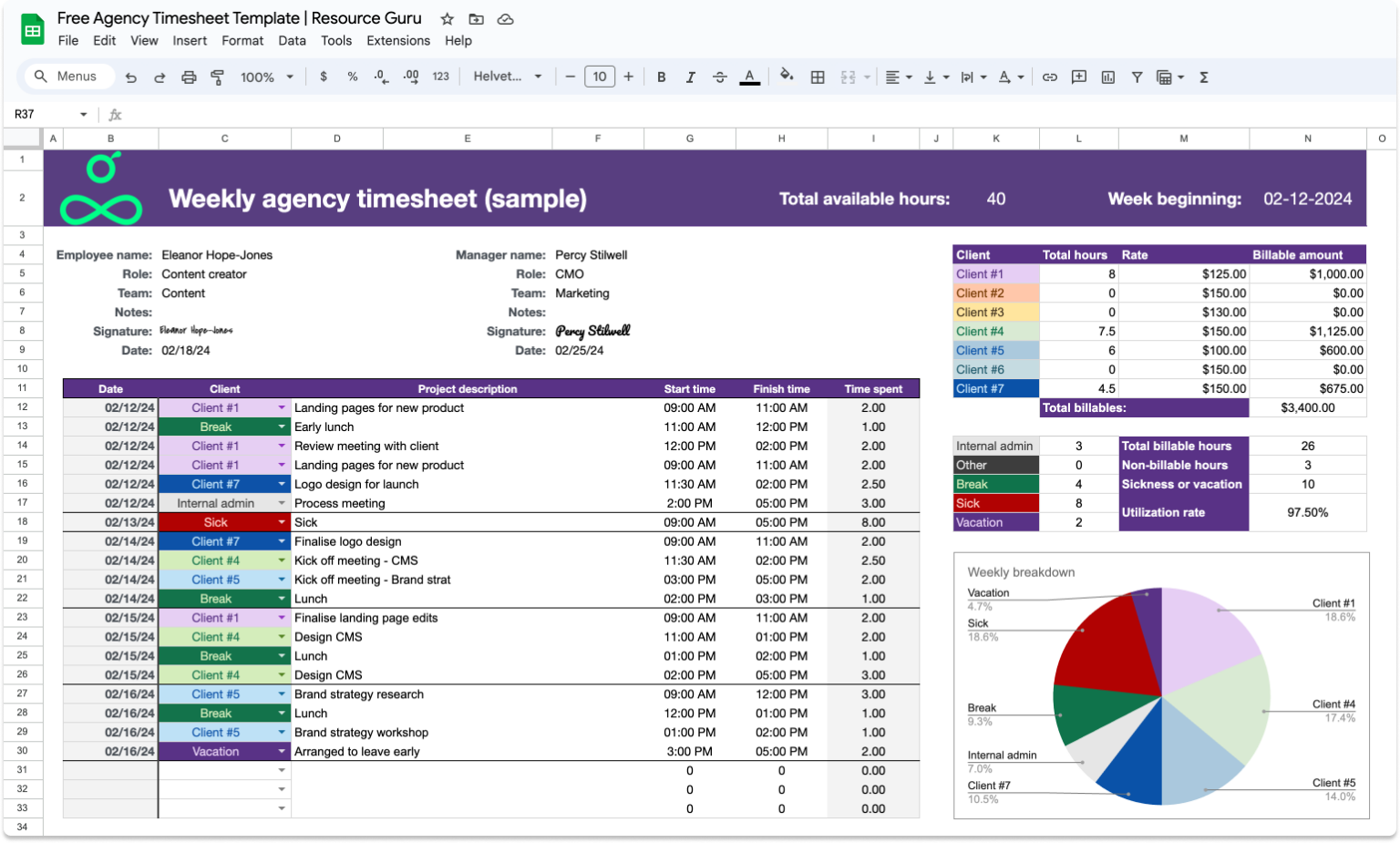Screen dimensions: 1400x843
Task: Open the Insert chart icon
Action: coord(1107,77)
